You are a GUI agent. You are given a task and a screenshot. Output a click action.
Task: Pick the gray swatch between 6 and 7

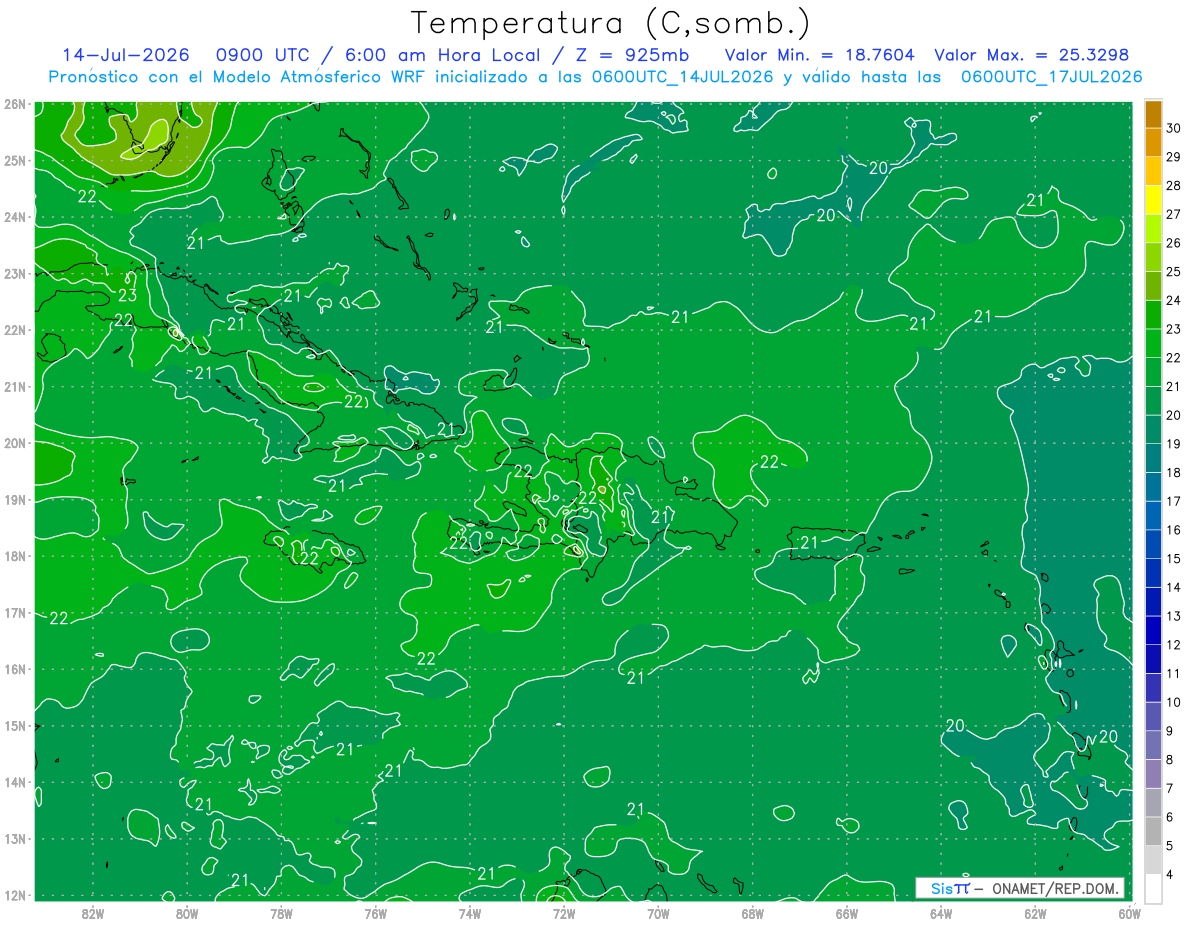point(1153,802)
